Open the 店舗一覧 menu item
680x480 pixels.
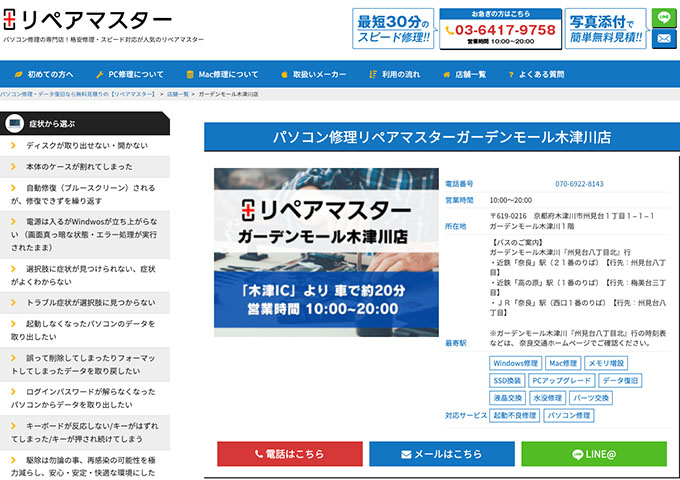tap(464, 75)
